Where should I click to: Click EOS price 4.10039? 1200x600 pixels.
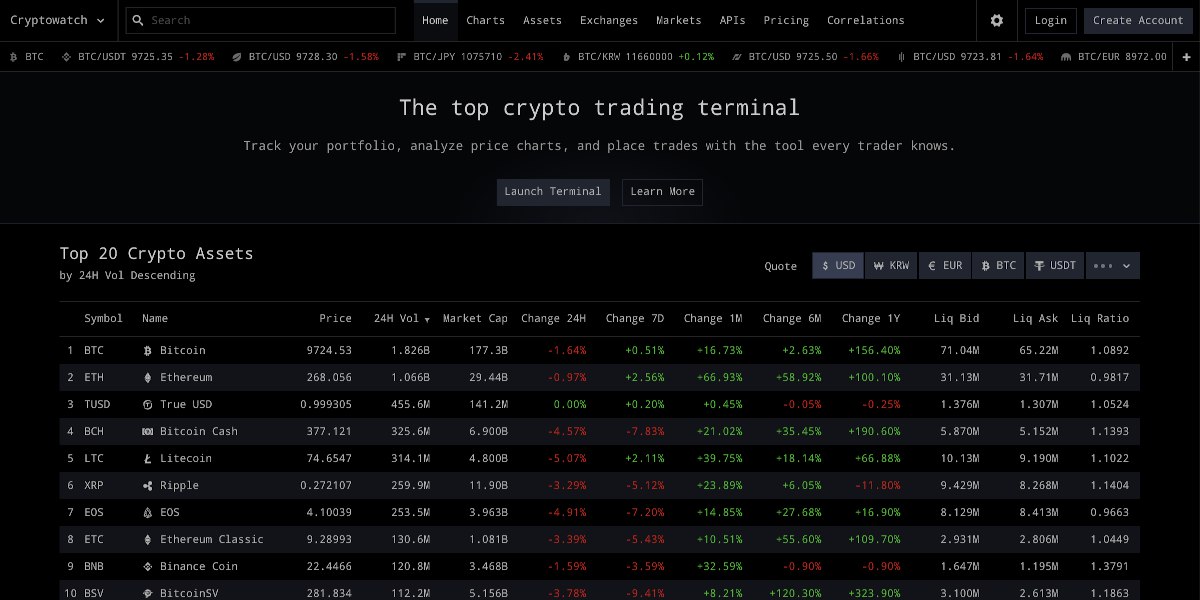point(329,512)
